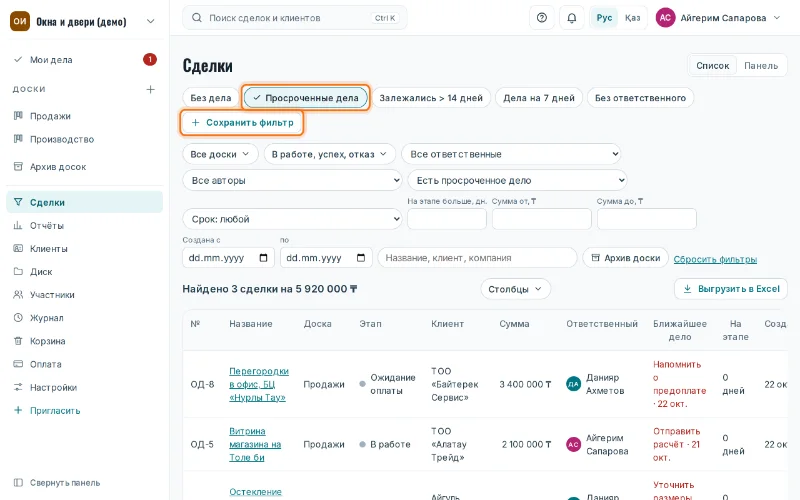This screenshot has height=500, width=800.
Task: Click the ДА avatar of Данияр Ахметов
Action: tap(573, 384)
